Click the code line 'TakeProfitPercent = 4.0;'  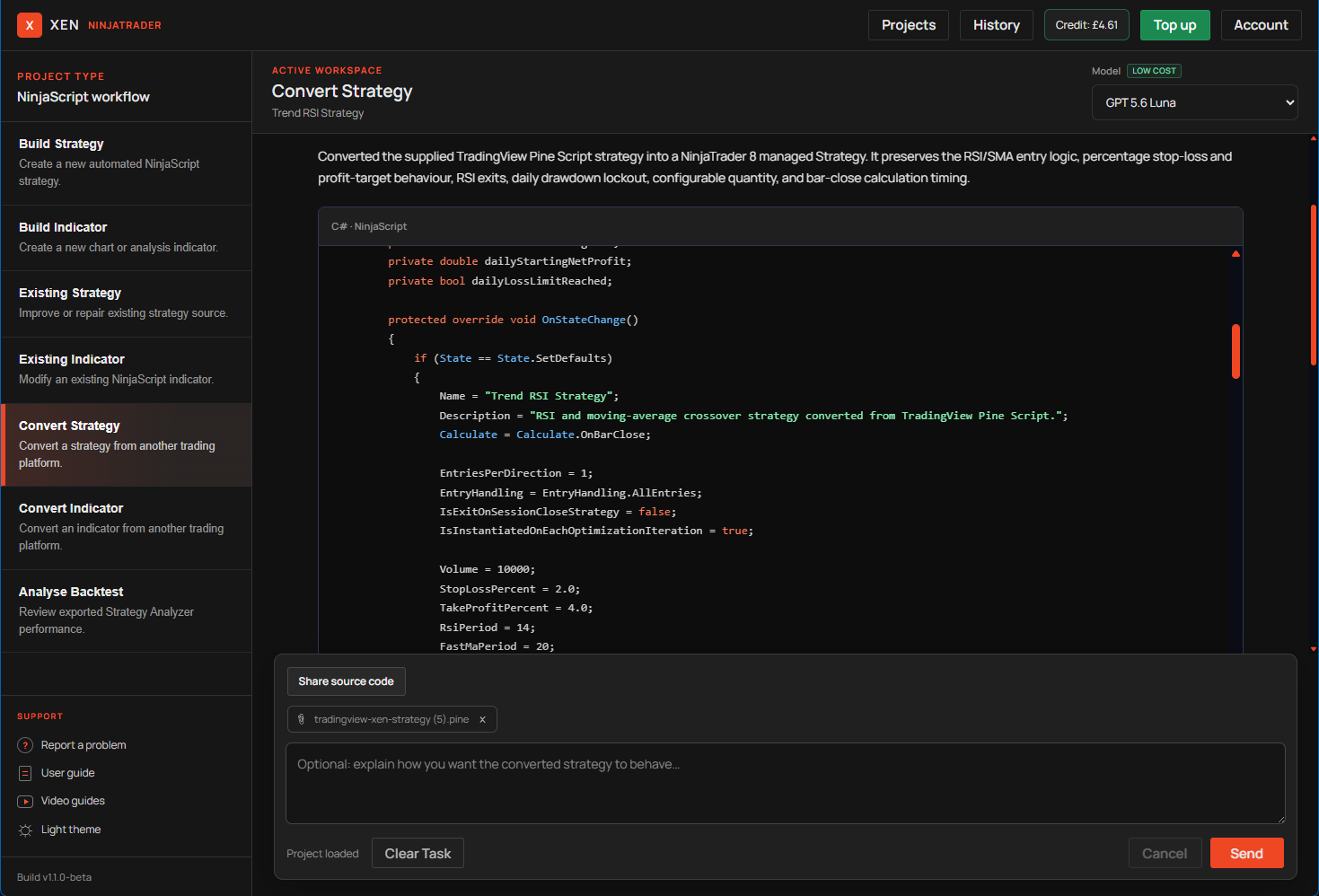(516, 608)
